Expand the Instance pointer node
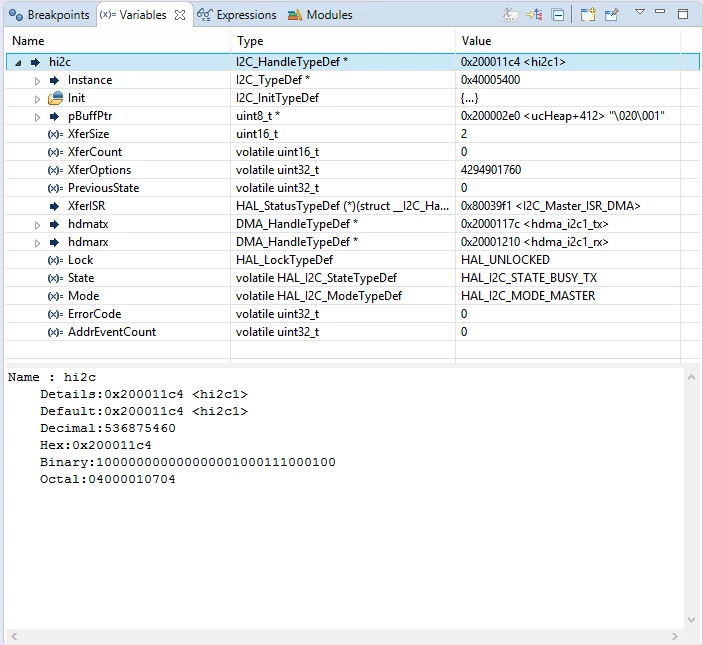This screenshot has width=703, height=645. [37, 81]
